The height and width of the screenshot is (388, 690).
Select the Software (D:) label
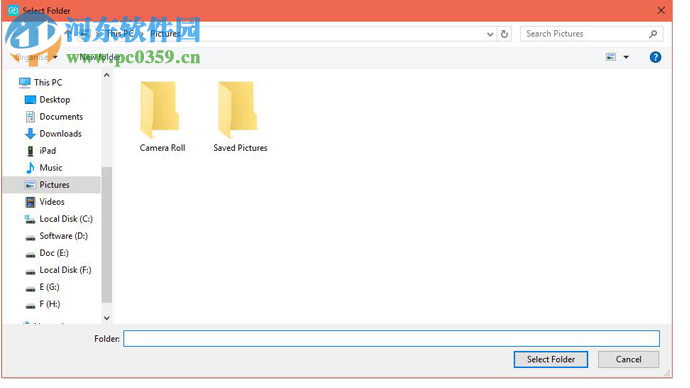[x=63, y=236]
